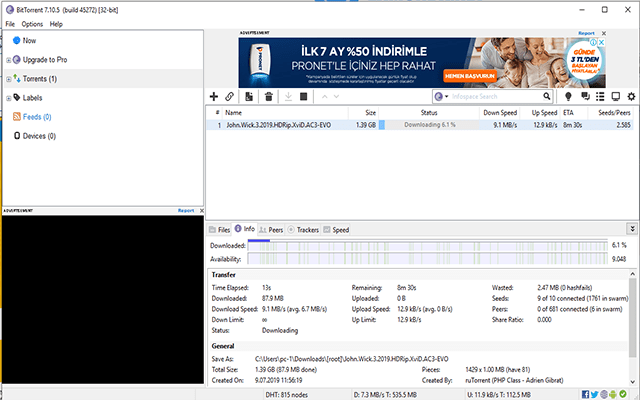This screenshot has height=400, width=640.
Task: Create new torrent file icon
Action: click(249, 96)
